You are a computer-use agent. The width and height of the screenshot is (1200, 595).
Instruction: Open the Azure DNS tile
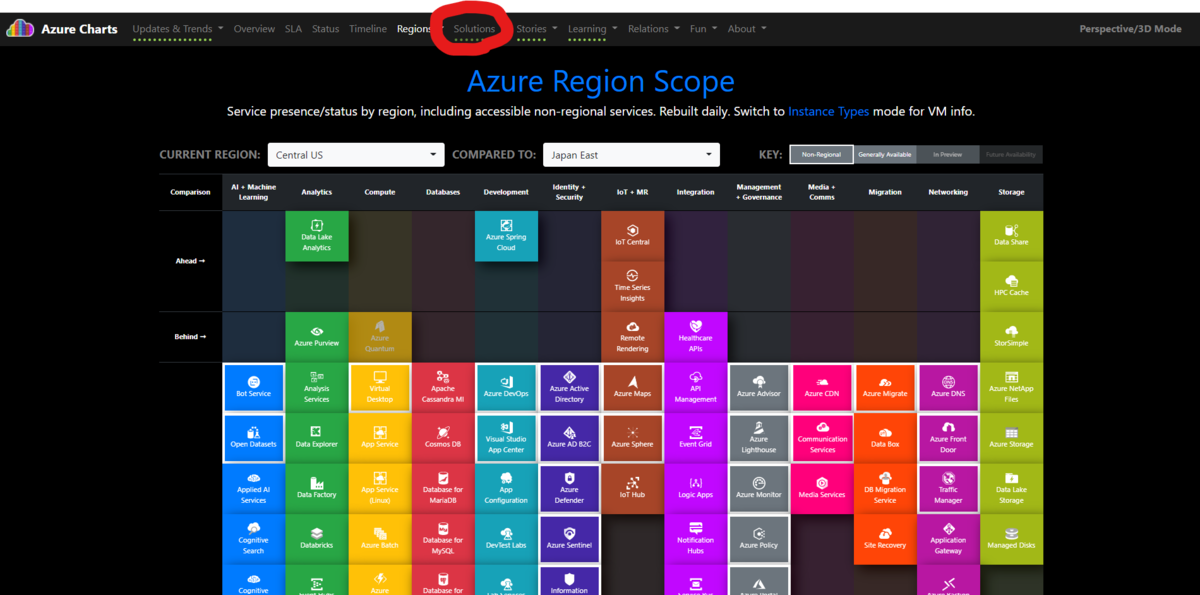coord(948,388)
